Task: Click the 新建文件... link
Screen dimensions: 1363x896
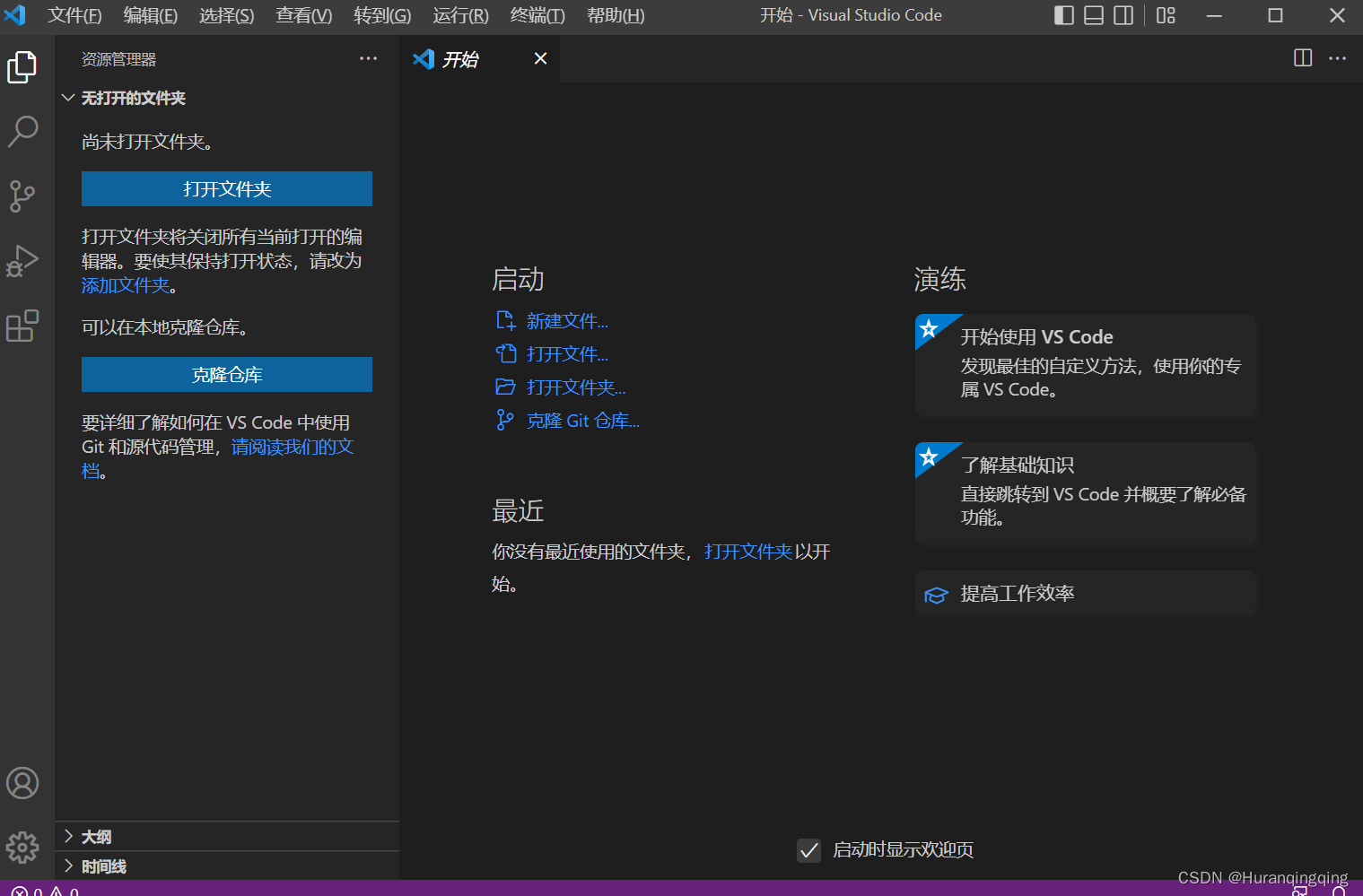Action: point(567,321)
